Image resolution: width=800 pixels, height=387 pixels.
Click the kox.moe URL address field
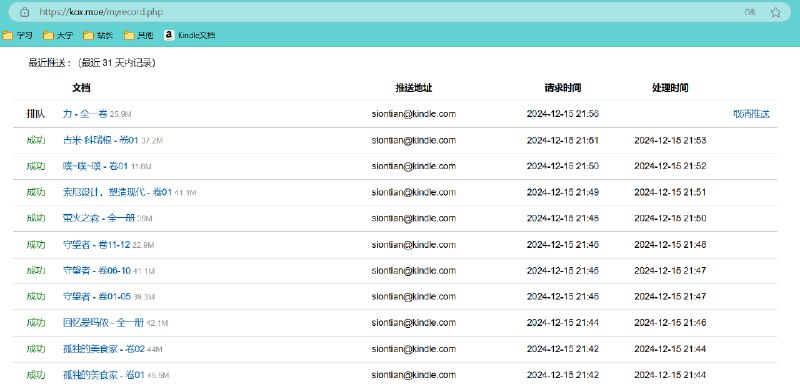click(x=388, y=12)
